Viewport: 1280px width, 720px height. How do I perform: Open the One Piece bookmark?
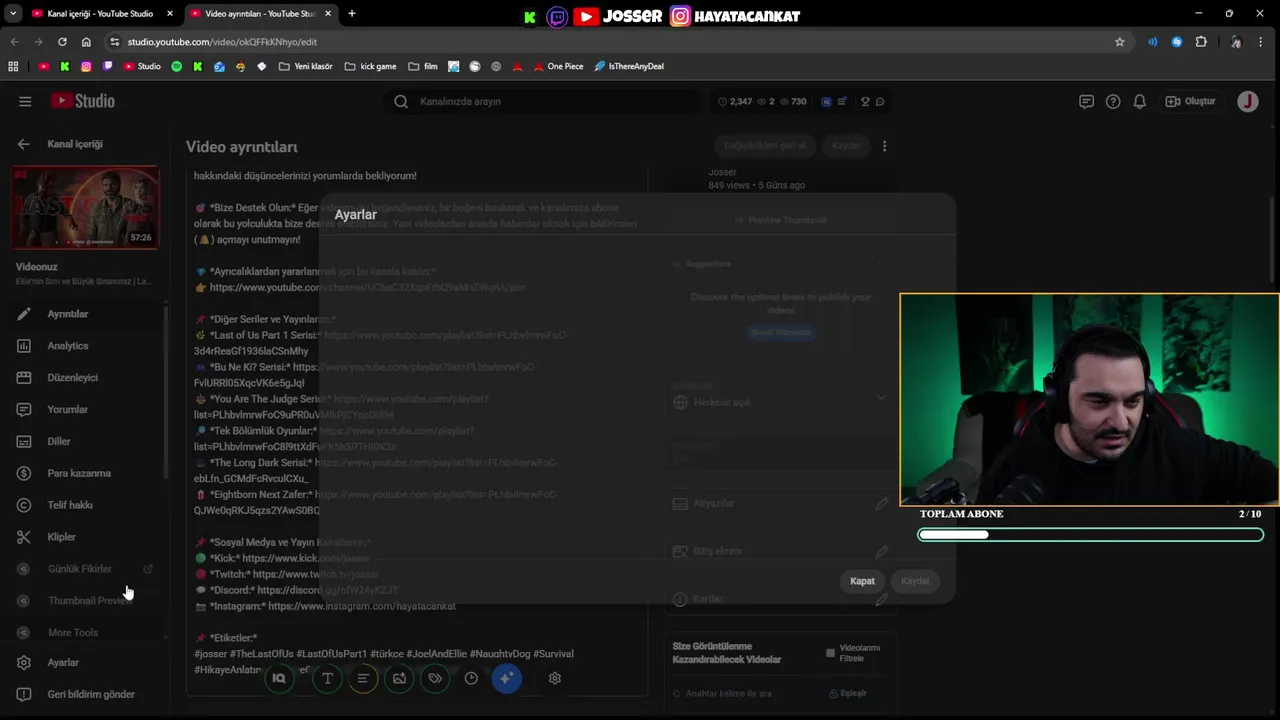(556, 66)
